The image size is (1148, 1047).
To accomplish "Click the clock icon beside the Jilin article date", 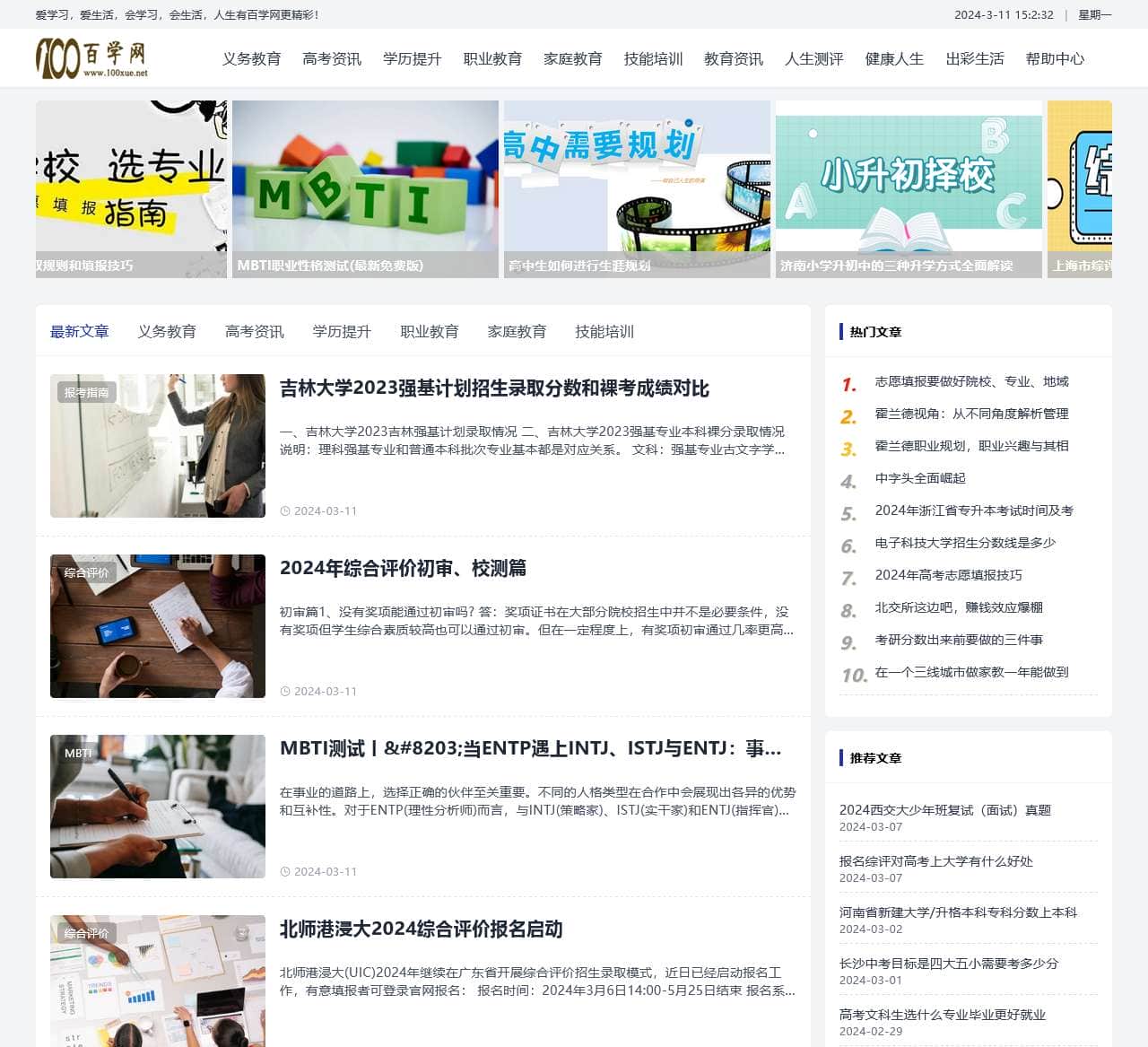I will point(286,510).
